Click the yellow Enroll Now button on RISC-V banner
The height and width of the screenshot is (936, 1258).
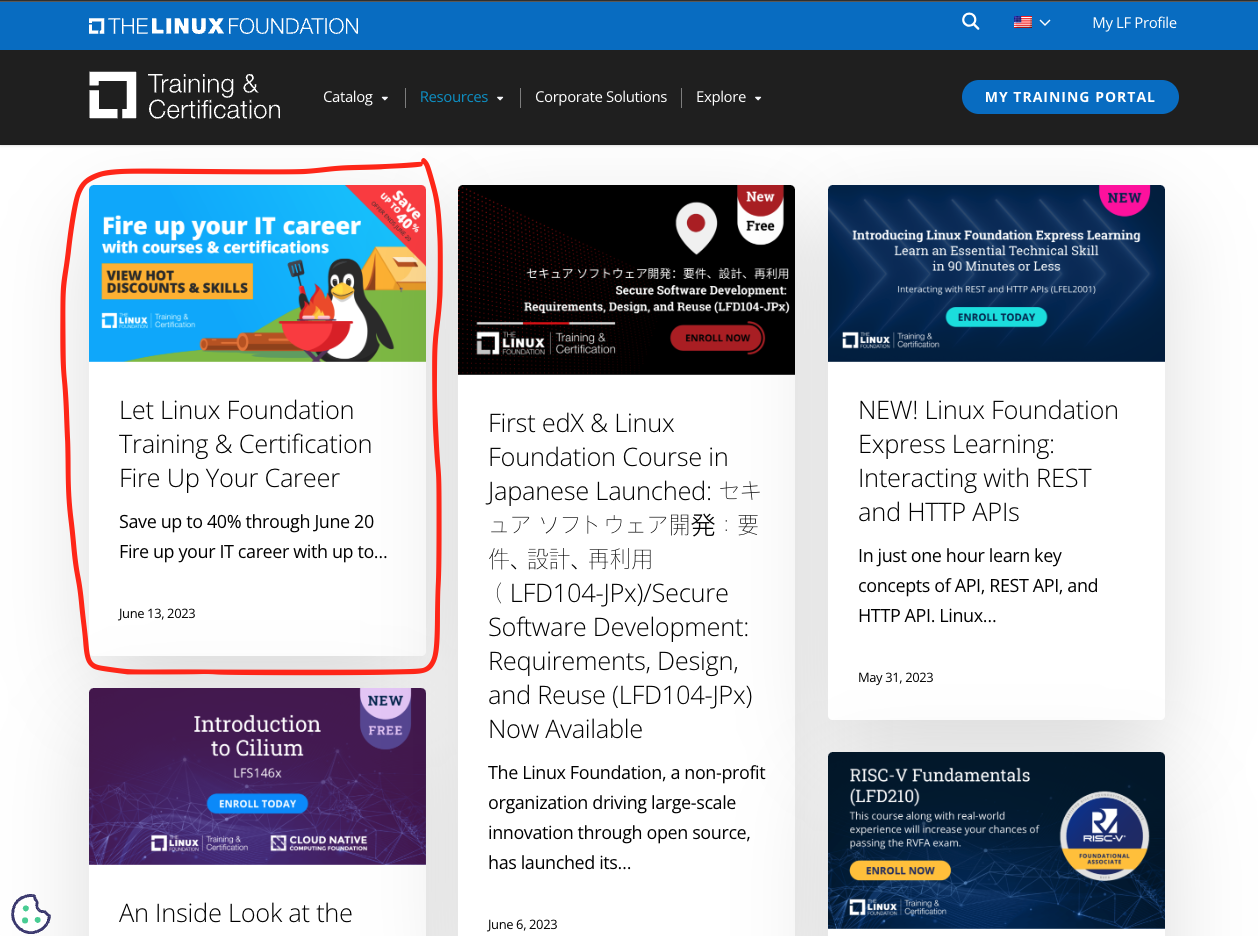tap(900, 870)
